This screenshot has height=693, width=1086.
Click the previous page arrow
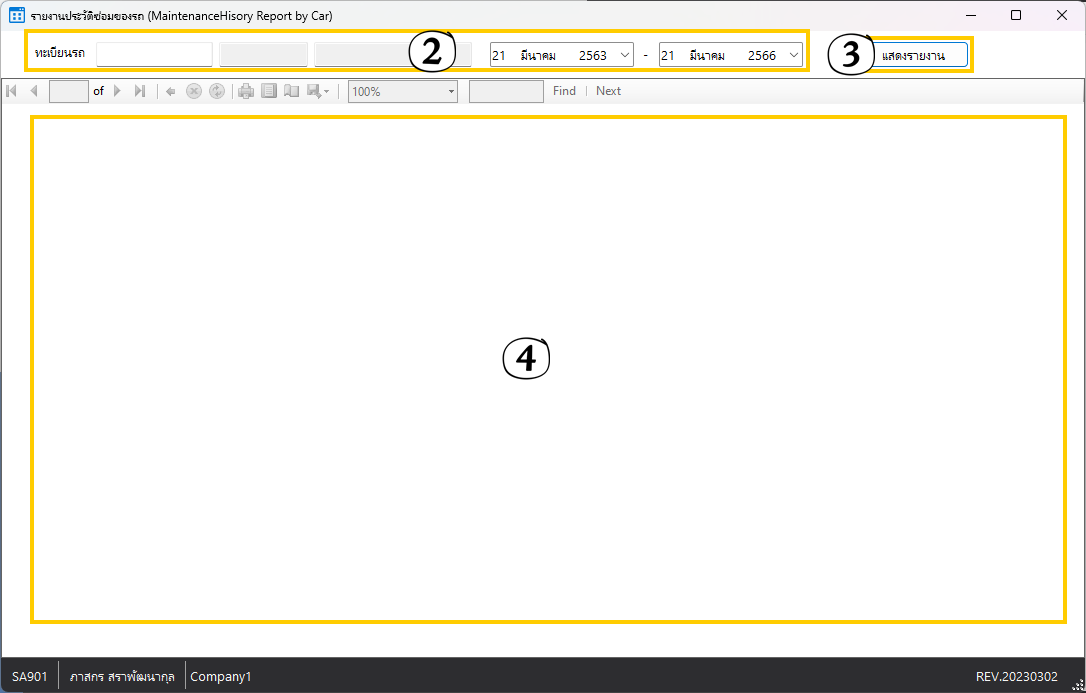click(x=33, y=91)
